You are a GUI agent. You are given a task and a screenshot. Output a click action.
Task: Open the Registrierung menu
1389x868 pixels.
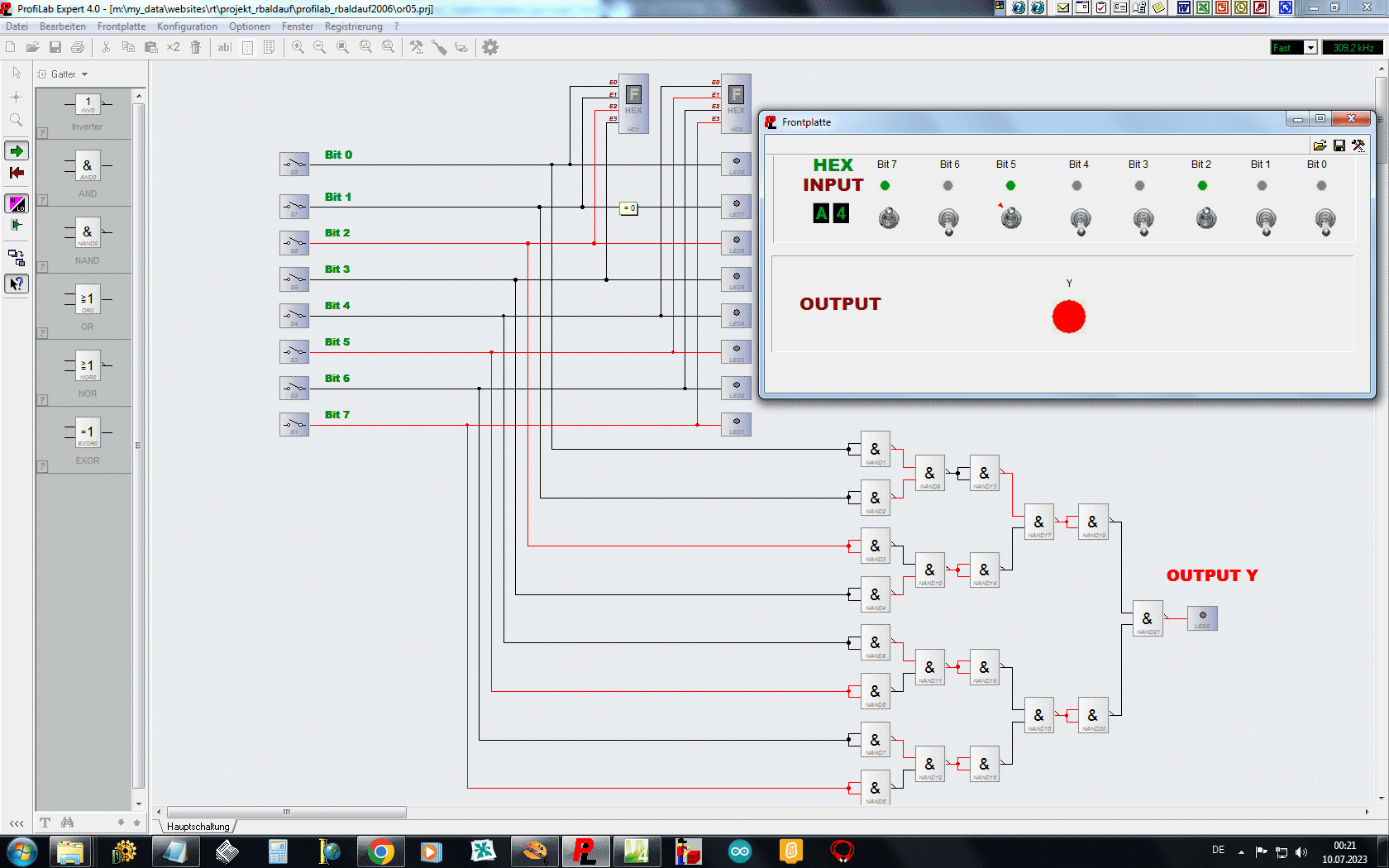point(354,26)
